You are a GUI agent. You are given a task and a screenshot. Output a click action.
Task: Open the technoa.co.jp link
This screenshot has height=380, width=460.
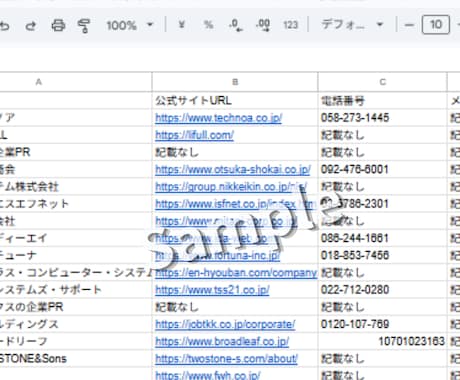click(219, 118)
